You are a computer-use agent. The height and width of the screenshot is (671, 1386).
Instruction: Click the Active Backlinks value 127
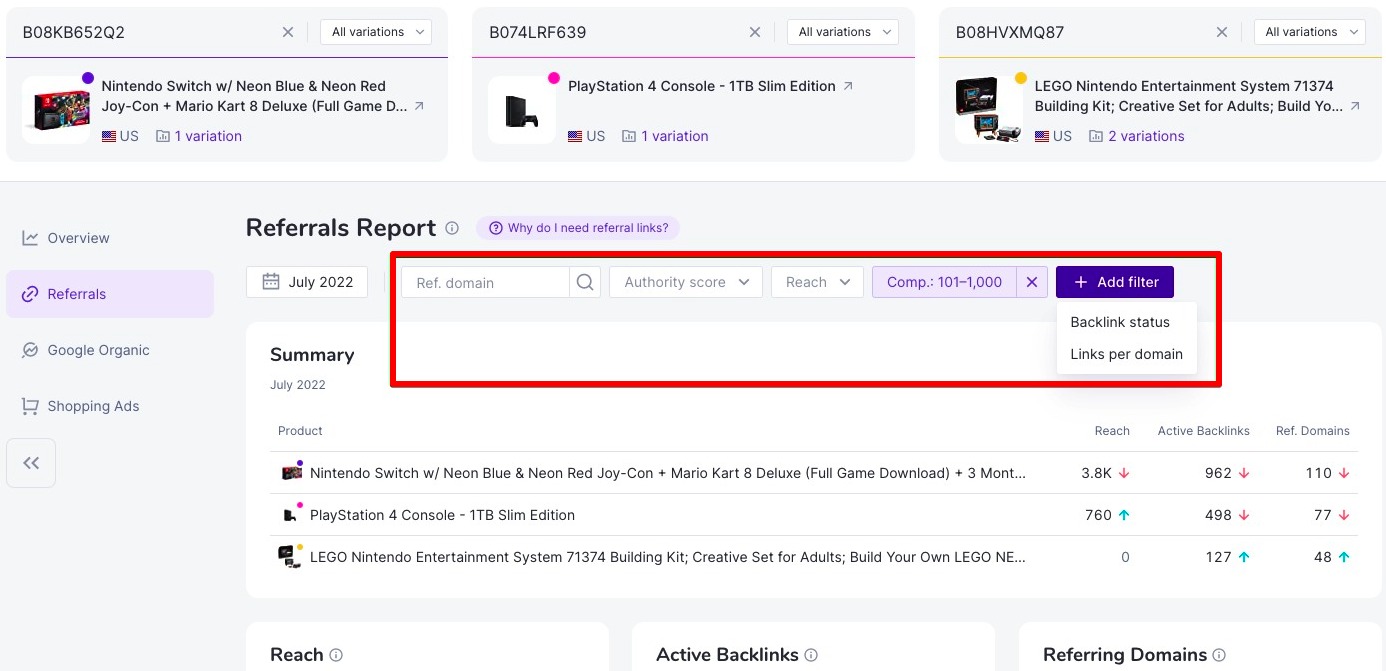1218,557
